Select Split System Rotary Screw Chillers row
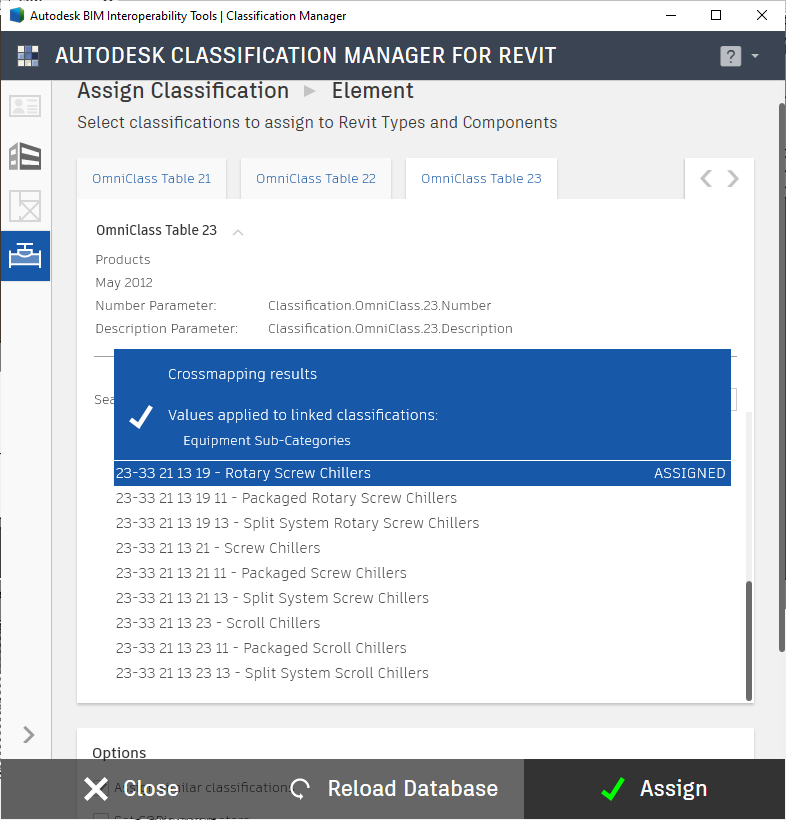The width and height of the screenshot is (786, 820). pyautogui.click(x=422, y=523)
